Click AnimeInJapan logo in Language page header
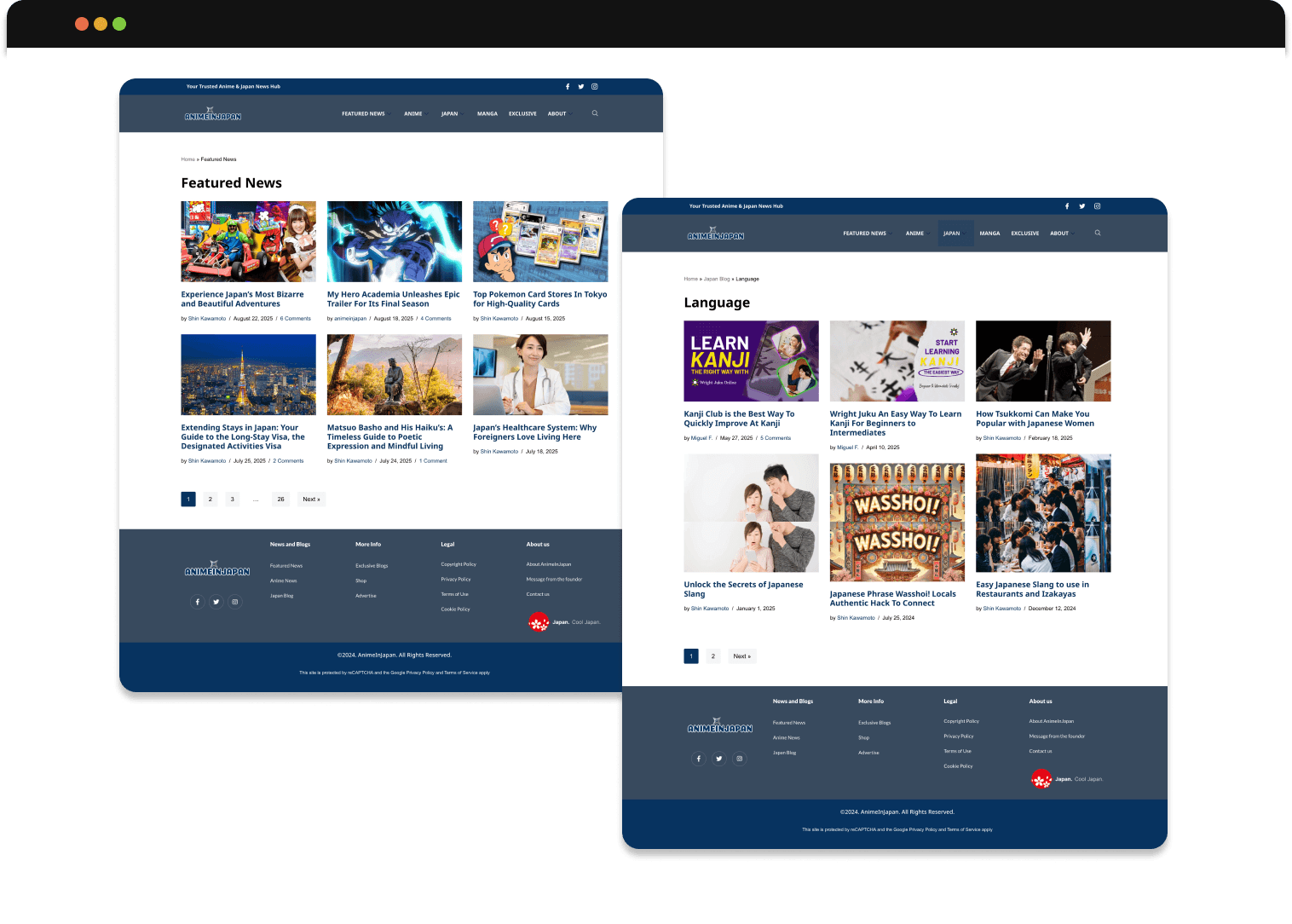Viewport: 1292px width, 924px height. click(716, 234)
